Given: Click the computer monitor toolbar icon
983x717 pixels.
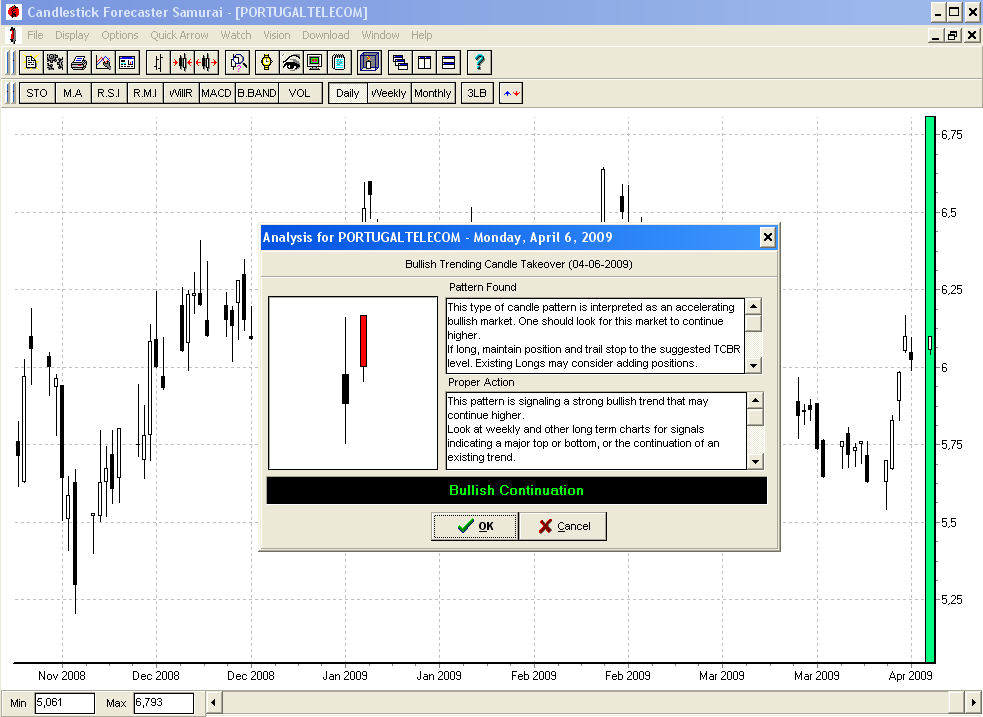Looking at the screenshot, I should 315,62.
